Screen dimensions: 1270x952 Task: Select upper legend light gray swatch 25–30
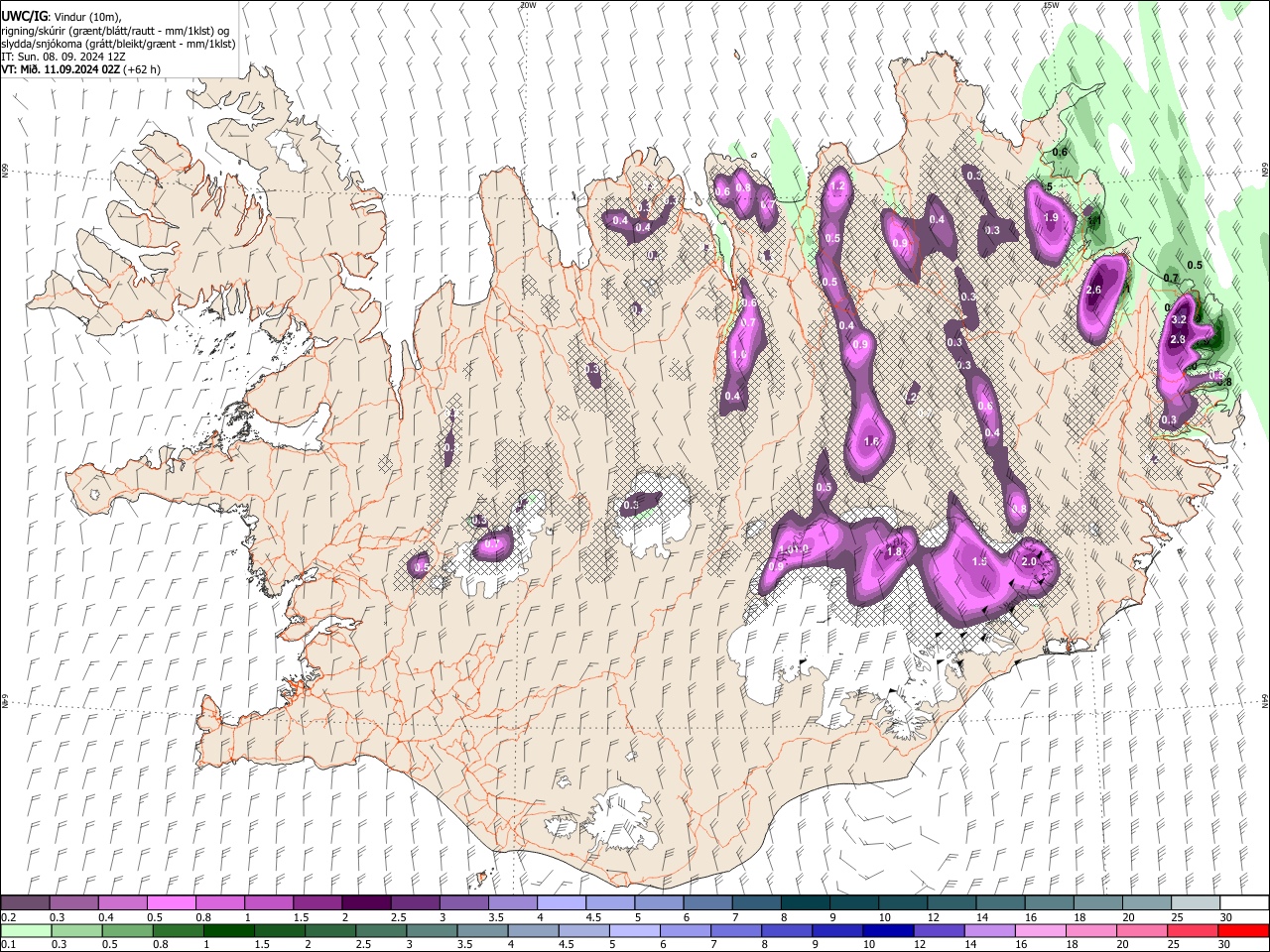(1196, 903)
